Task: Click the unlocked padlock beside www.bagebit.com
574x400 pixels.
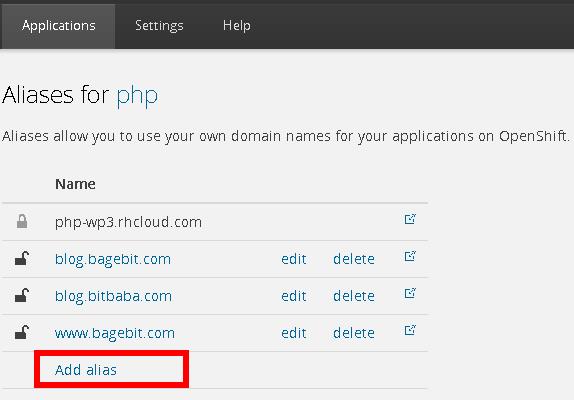Action: [x=22, y=332]
